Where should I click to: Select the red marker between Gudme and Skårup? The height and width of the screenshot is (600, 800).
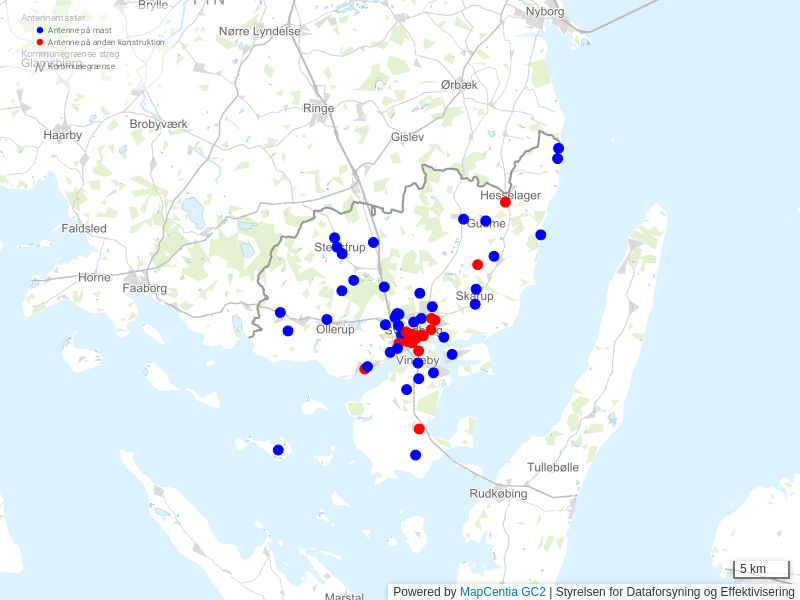click(x=477, y=265)
